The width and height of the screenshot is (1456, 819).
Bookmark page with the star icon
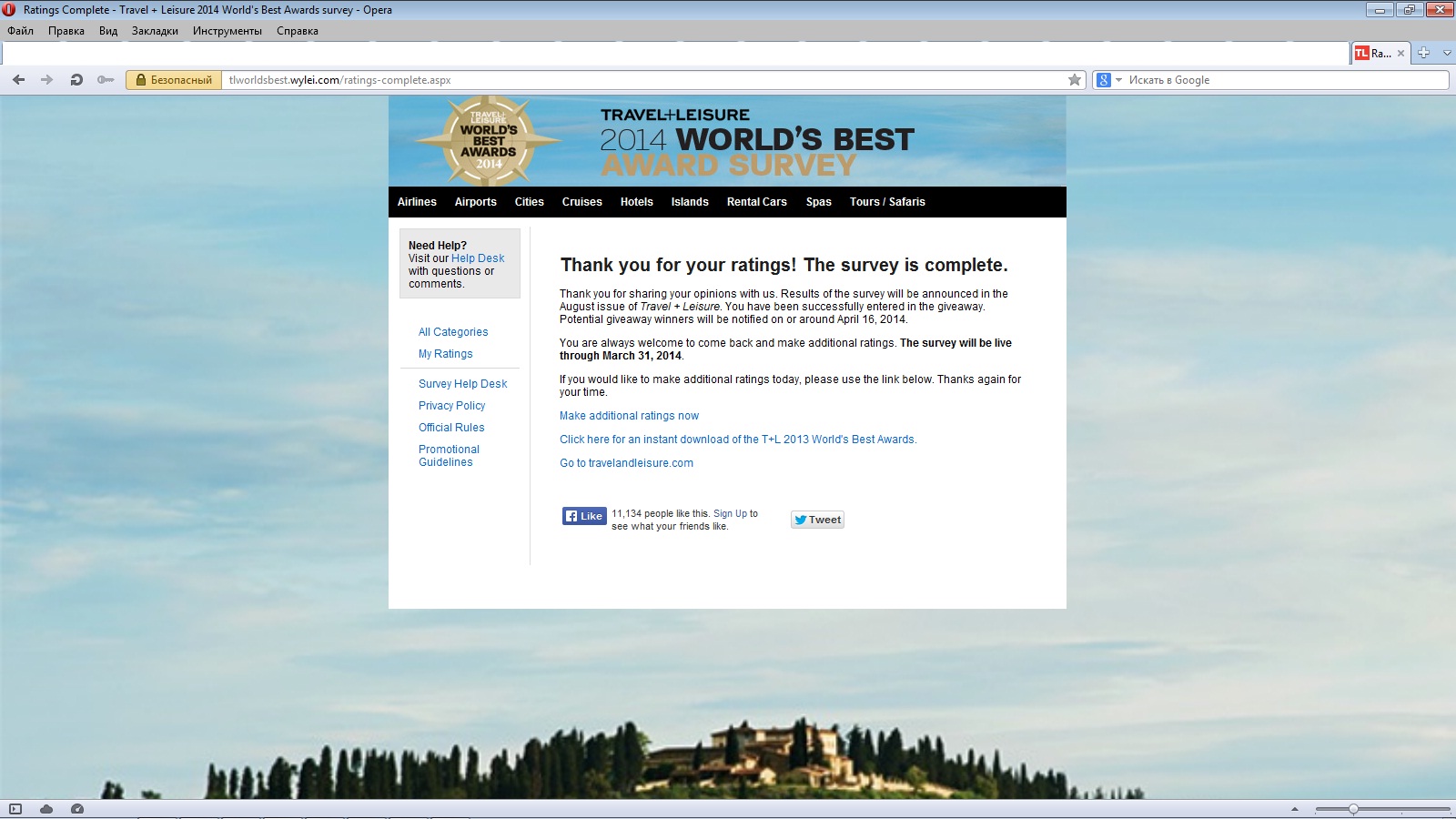[1075, 80]
